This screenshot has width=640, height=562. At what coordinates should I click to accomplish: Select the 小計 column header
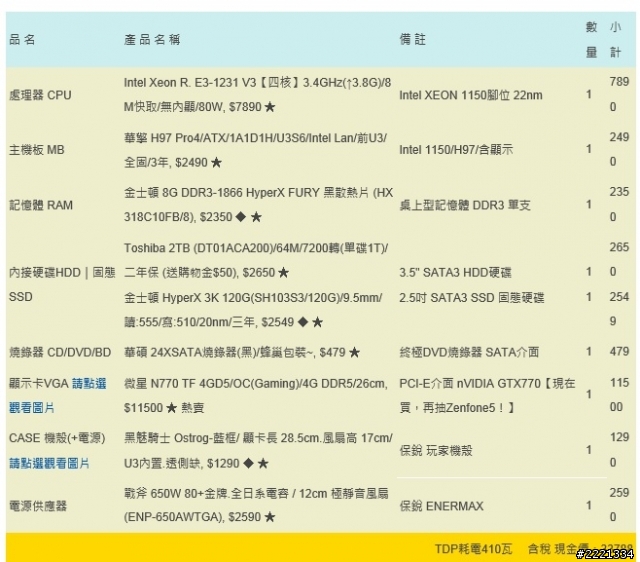tap(616, 40)
